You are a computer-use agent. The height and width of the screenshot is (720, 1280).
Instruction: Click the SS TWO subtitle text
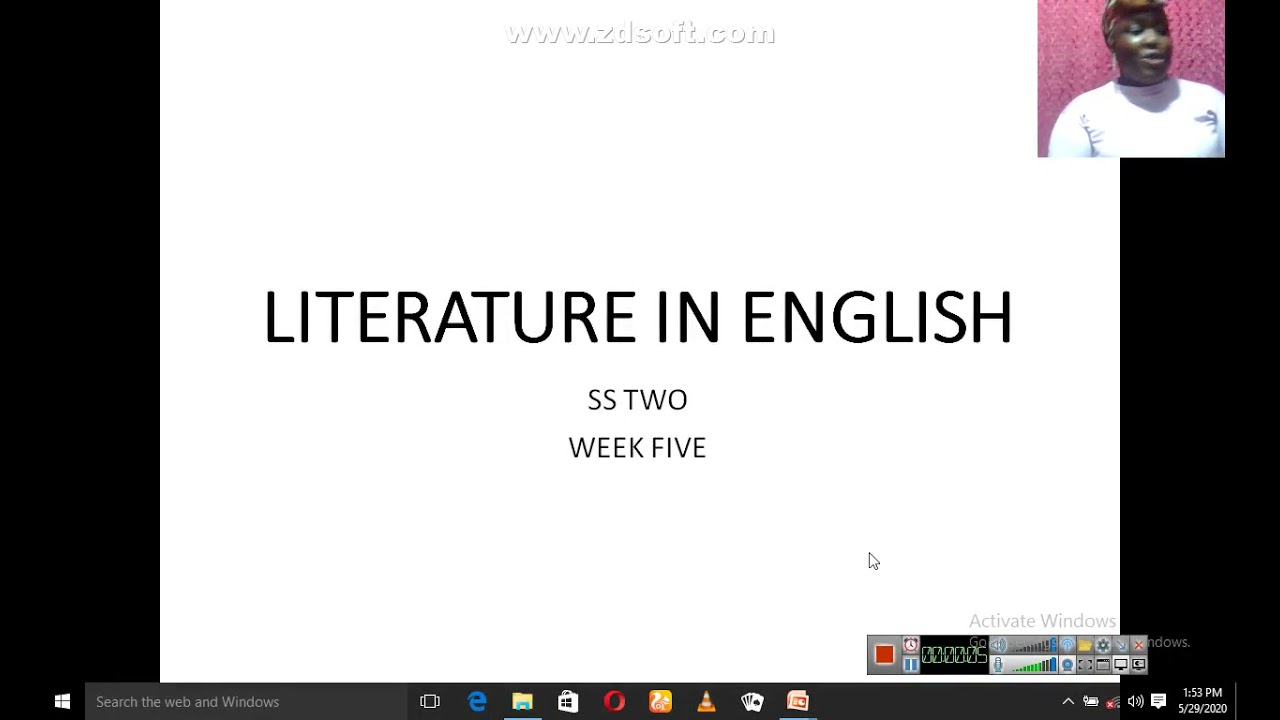[x=637, y=400]
